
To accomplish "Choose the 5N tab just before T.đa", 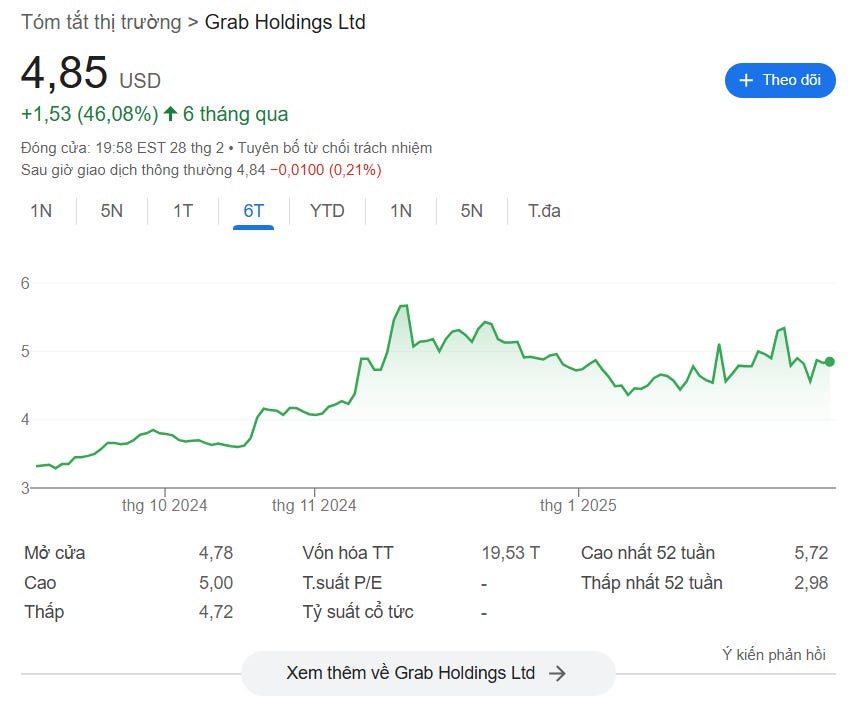I will click(472, 211).
